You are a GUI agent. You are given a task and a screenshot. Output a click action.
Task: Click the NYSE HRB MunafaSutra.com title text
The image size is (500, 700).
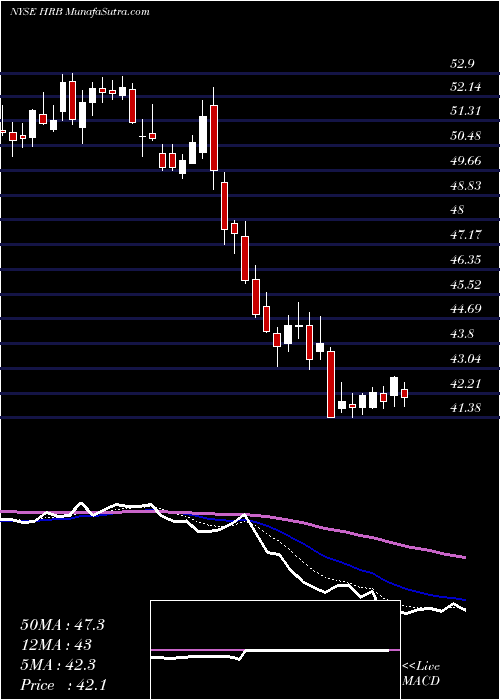tap(80, 12)
